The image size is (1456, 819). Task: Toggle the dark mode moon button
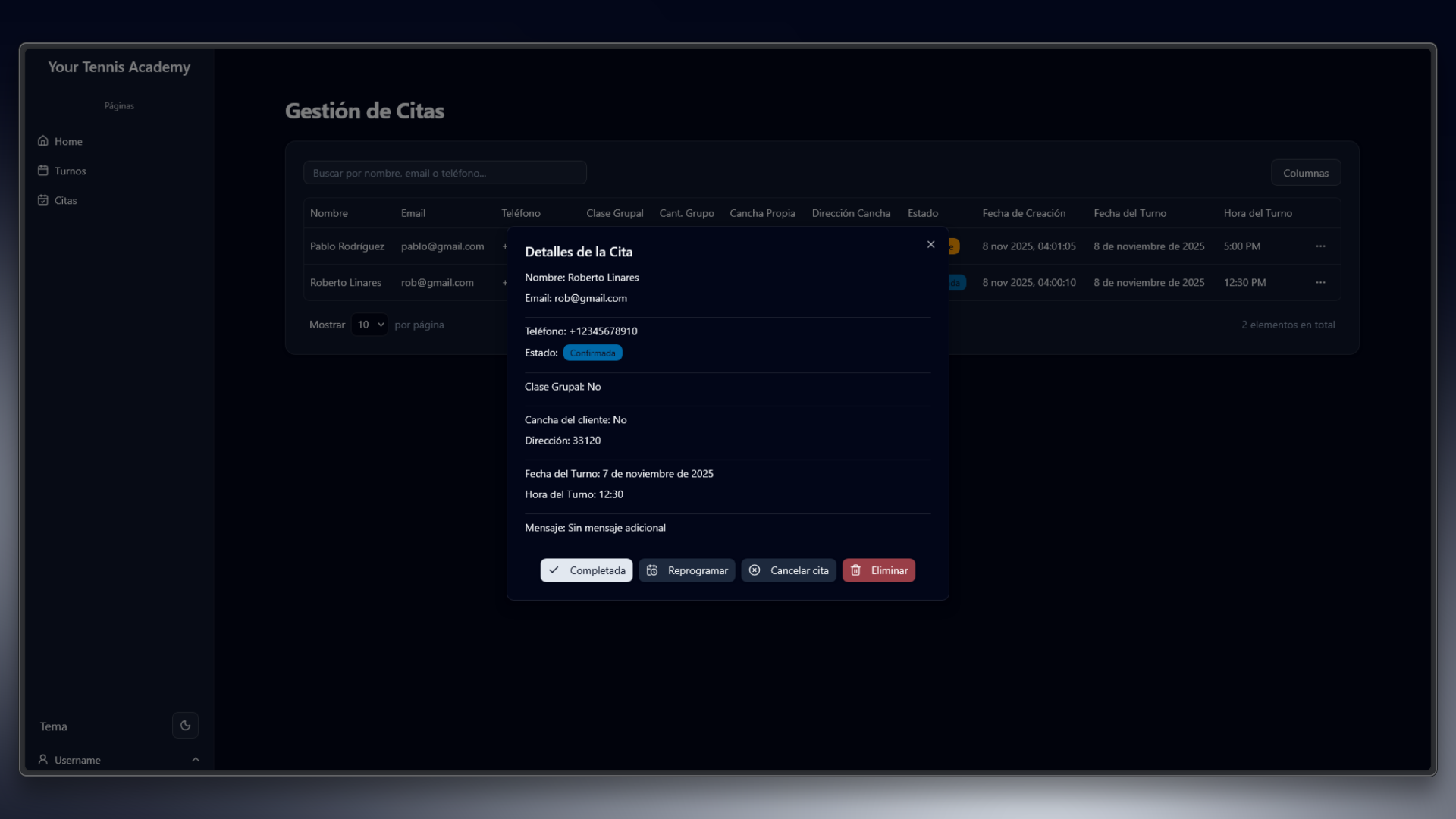click(x=185, y=726)
